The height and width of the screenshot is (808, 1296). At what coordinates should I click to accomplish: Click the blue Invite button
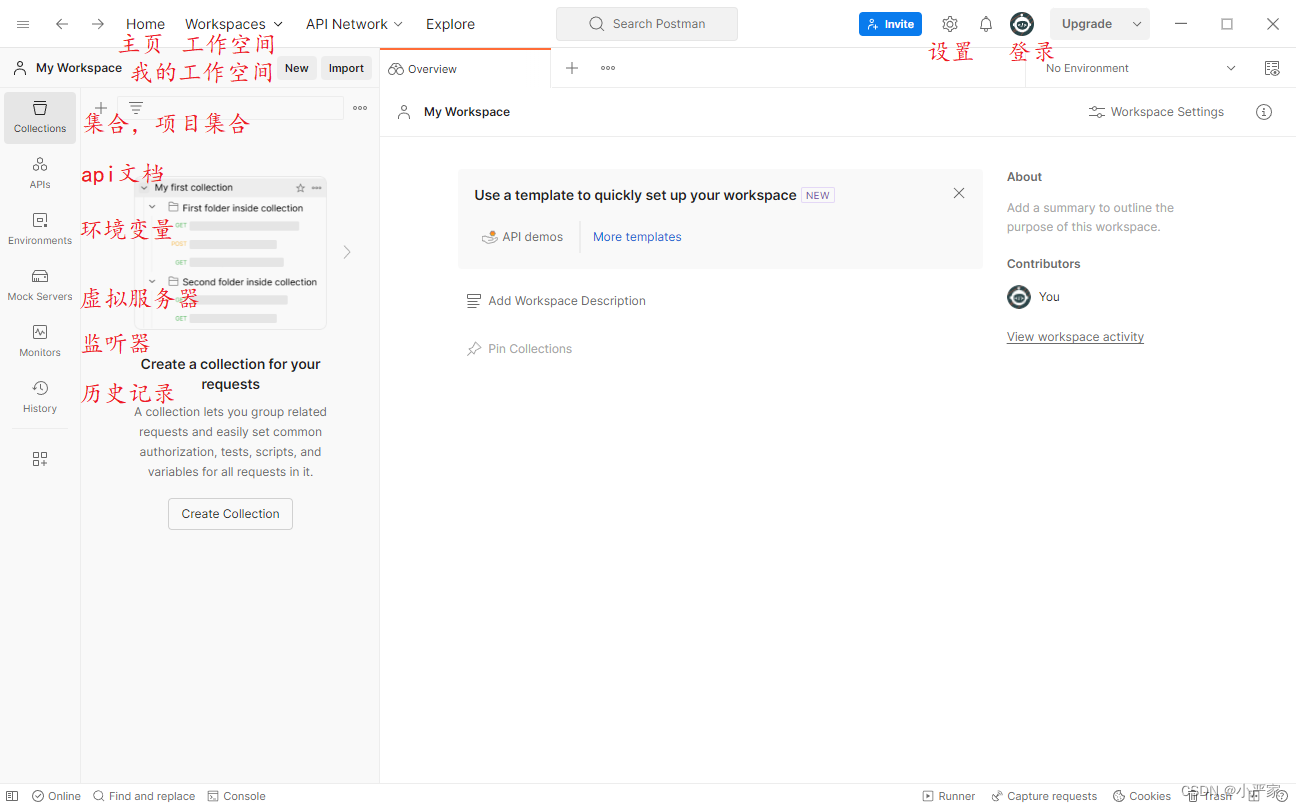(890, 24)
